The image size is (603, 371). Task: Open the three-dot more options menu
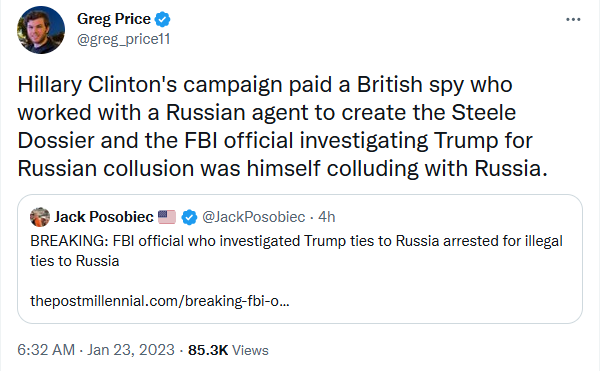[x=573, y=19]
